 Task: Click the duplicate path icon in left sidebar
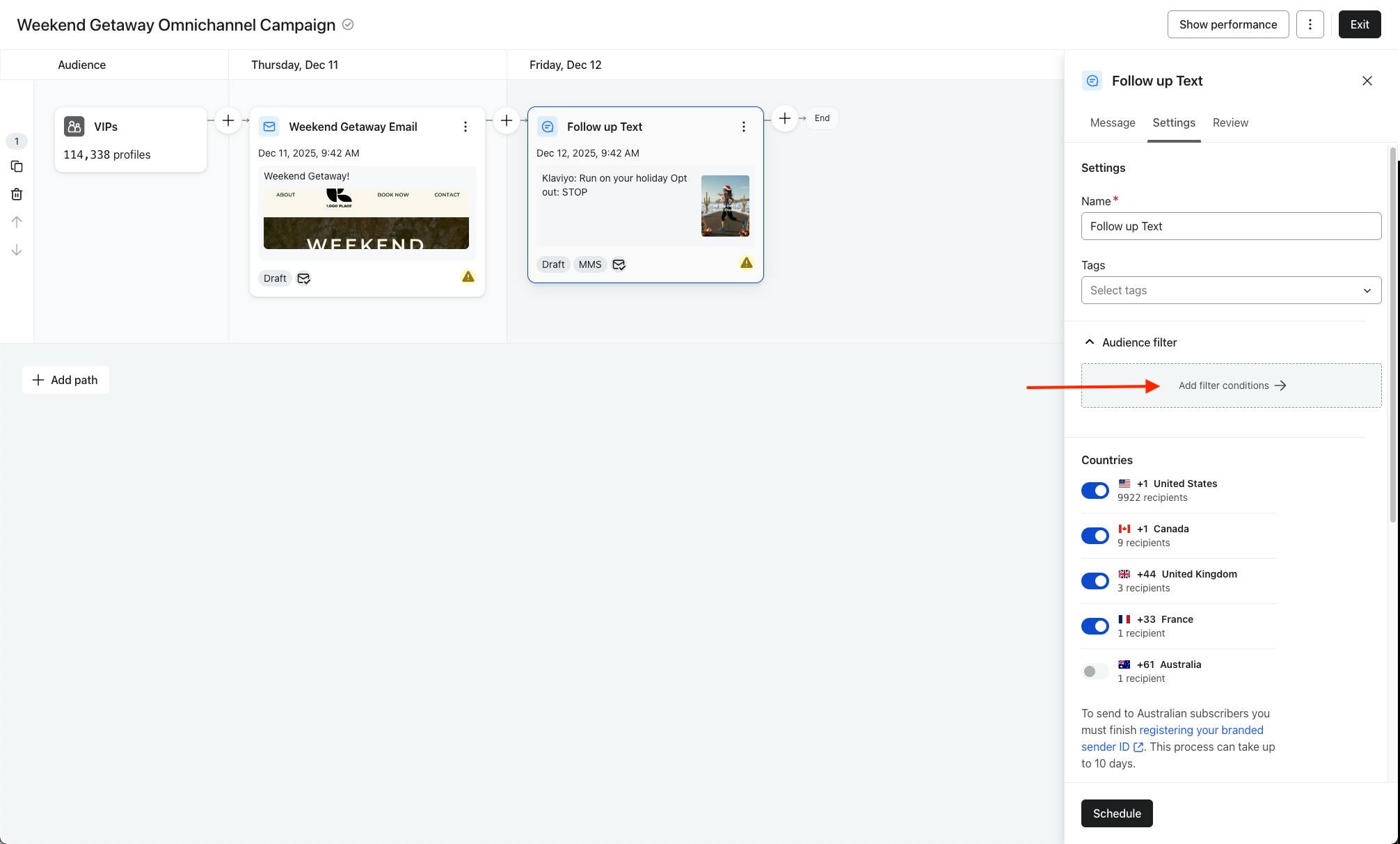coord(17,167)
